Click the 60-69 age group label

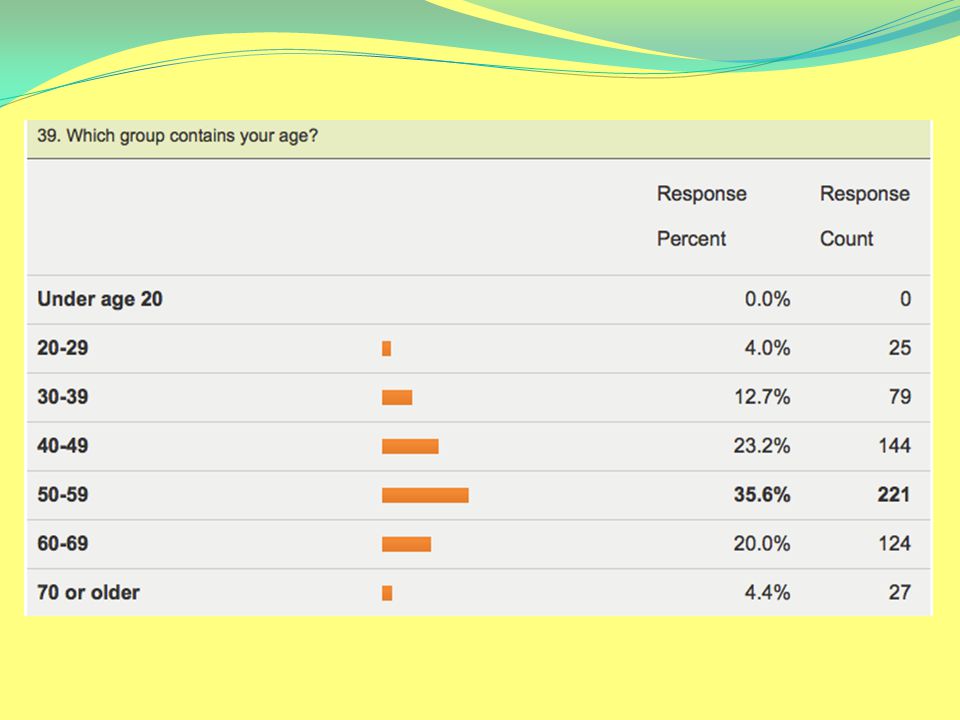point(62,544)
